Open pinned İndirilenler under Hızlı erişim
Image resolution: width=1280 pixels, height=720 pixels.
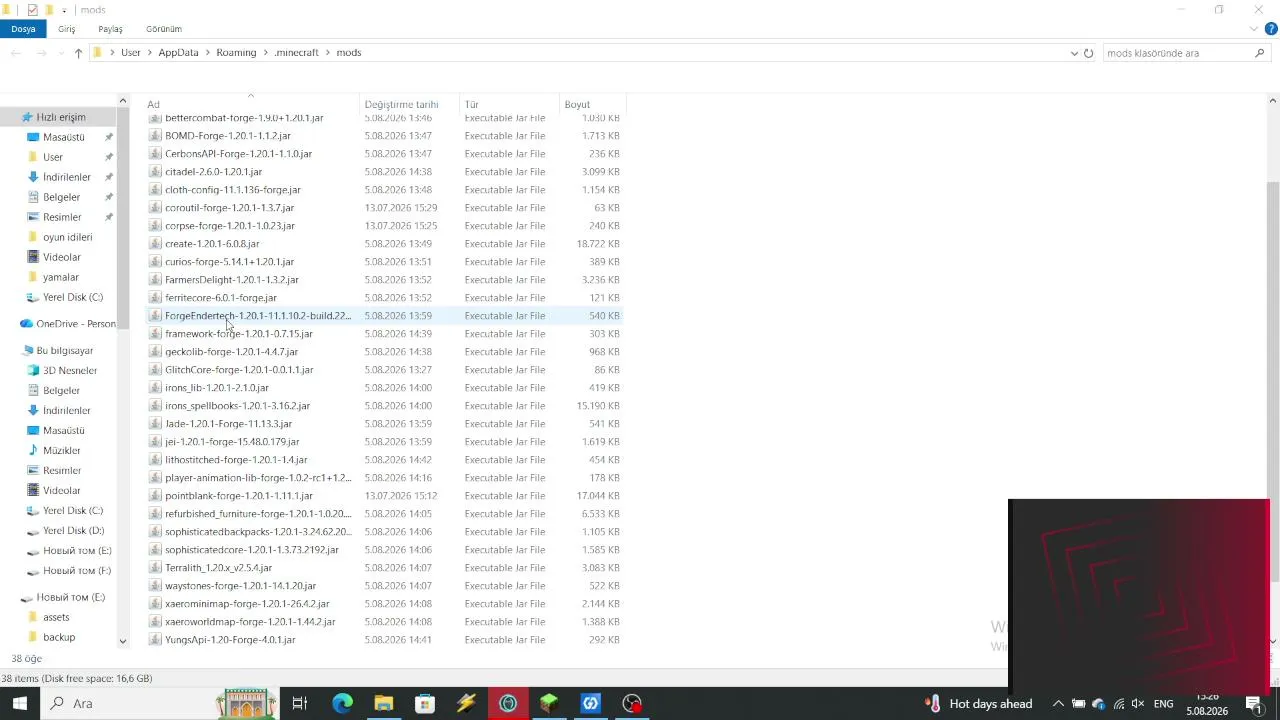[66, 177]
